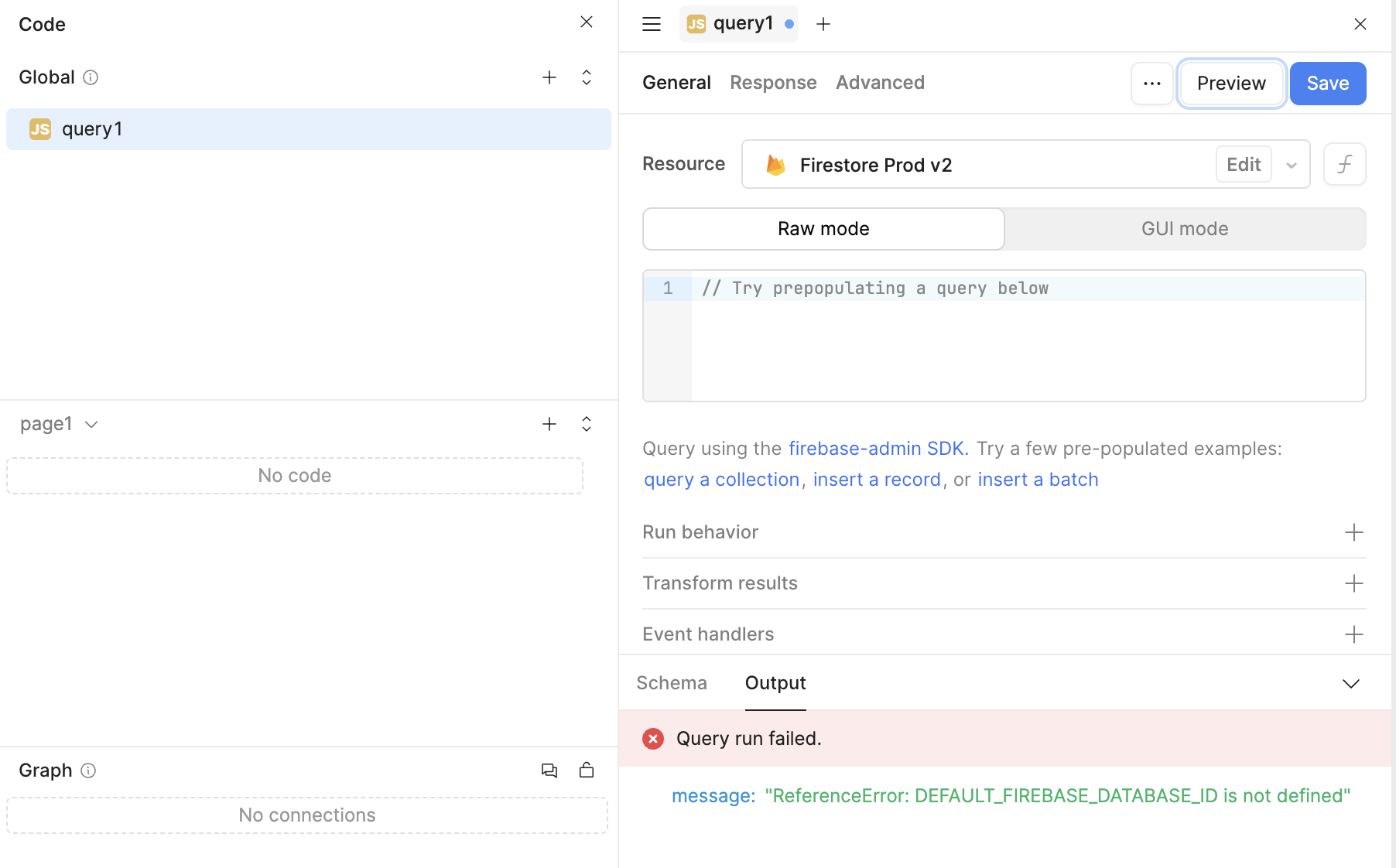Viewport: 1396px width, 868px height.
Task: Collapse the Global section
Action: (587, 77)
